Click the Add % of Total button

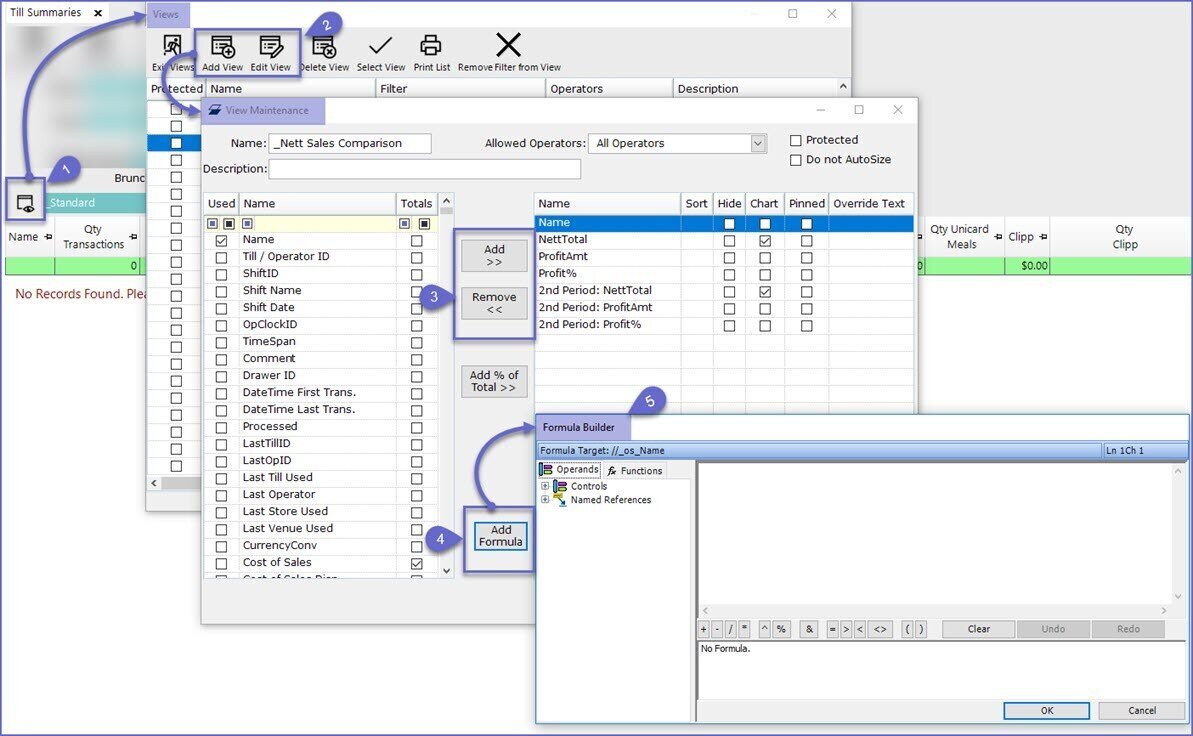(494, 381)
